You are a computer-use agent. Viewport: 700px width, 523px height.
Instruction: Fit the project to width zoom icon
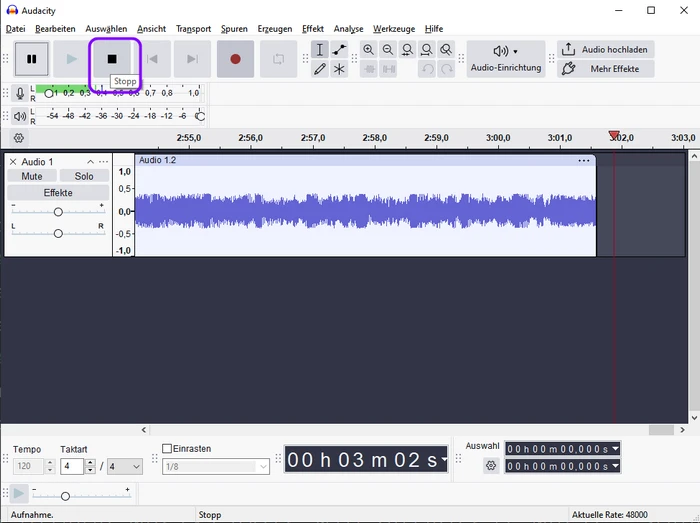coord(427,50)
